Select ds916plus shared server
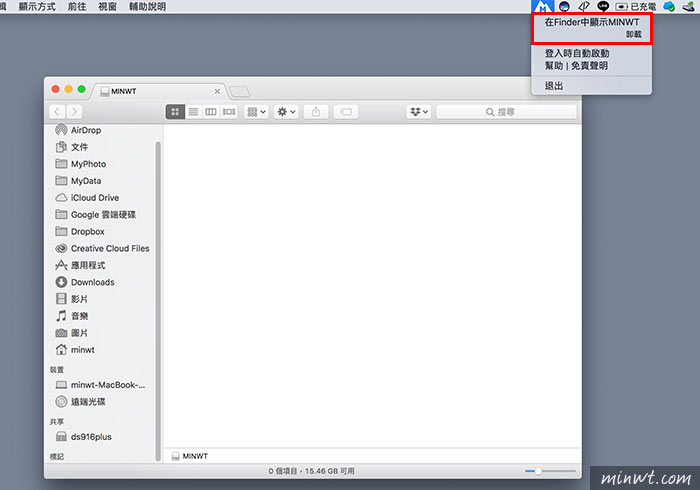700x490 pixels. point(83,437)
